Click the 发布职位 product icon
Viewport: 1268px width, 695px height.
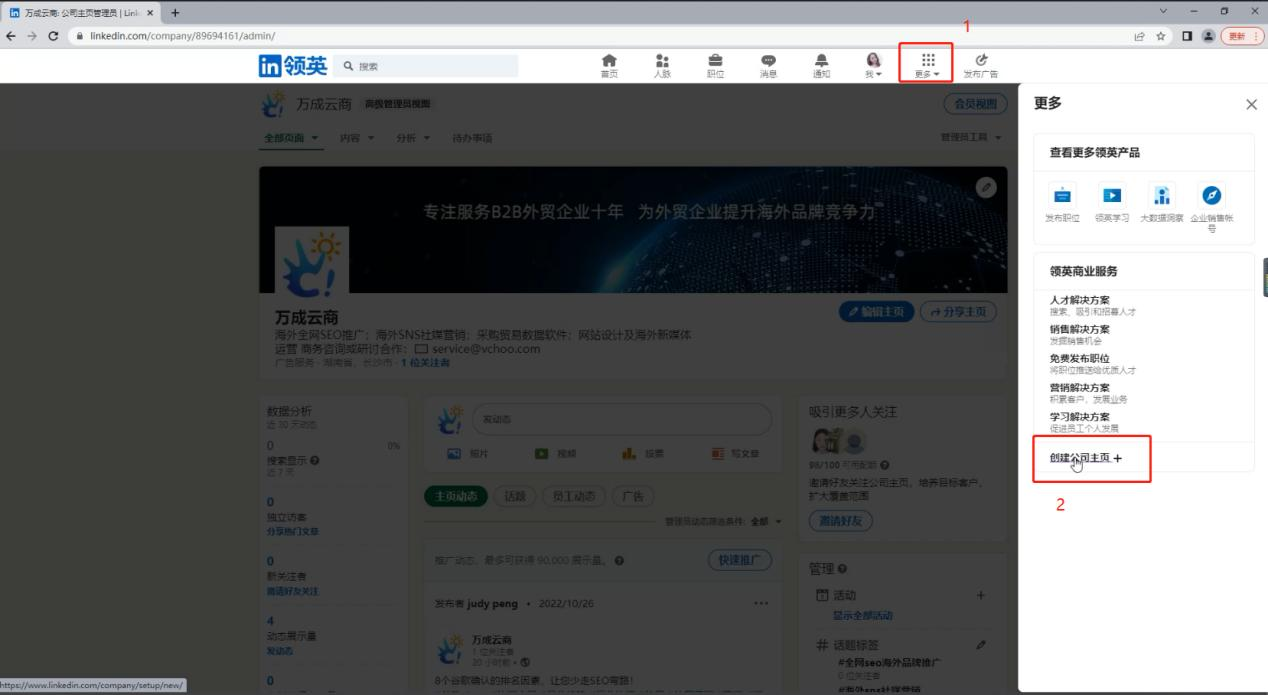(x=1062, y=197)
